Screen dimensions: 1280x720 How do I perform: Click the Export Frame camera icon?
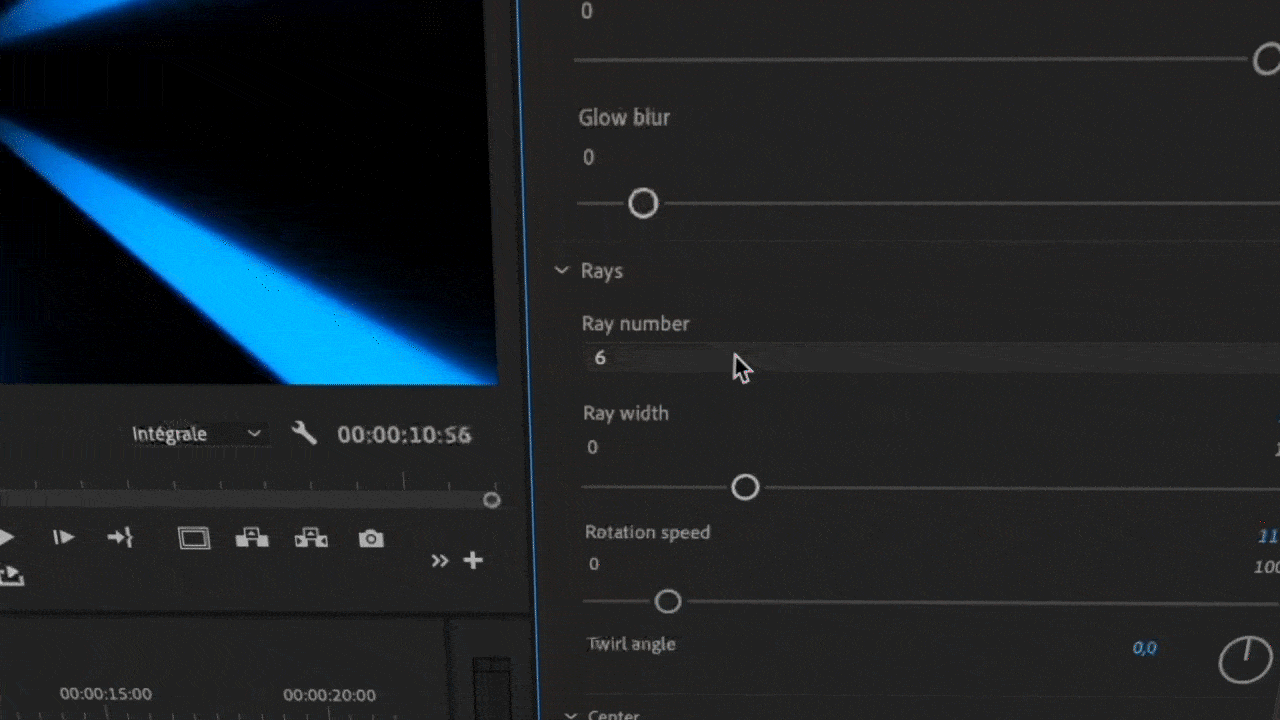pos(371,539)
